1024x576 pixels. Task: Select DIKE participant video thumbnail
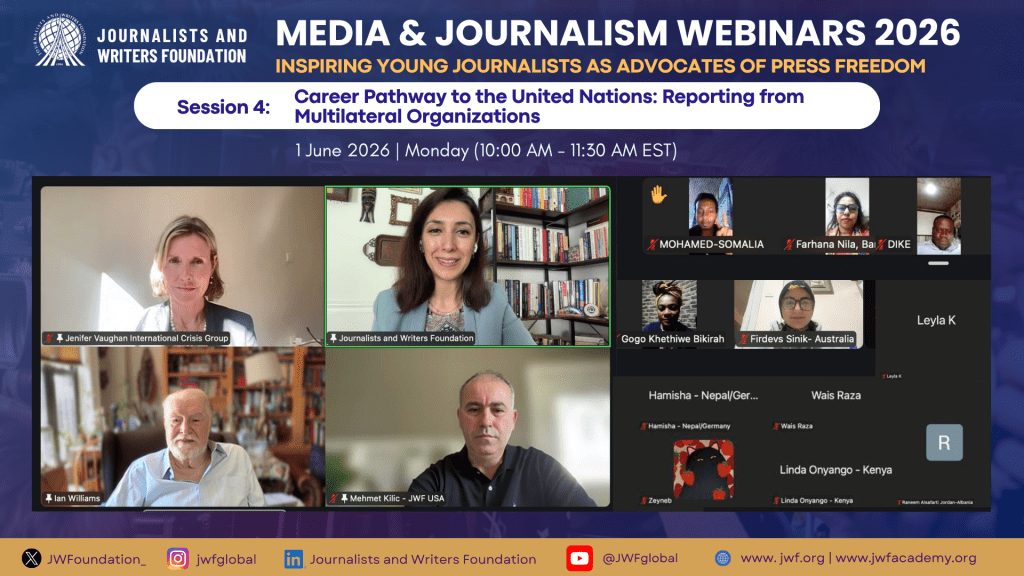coord(939,216)
